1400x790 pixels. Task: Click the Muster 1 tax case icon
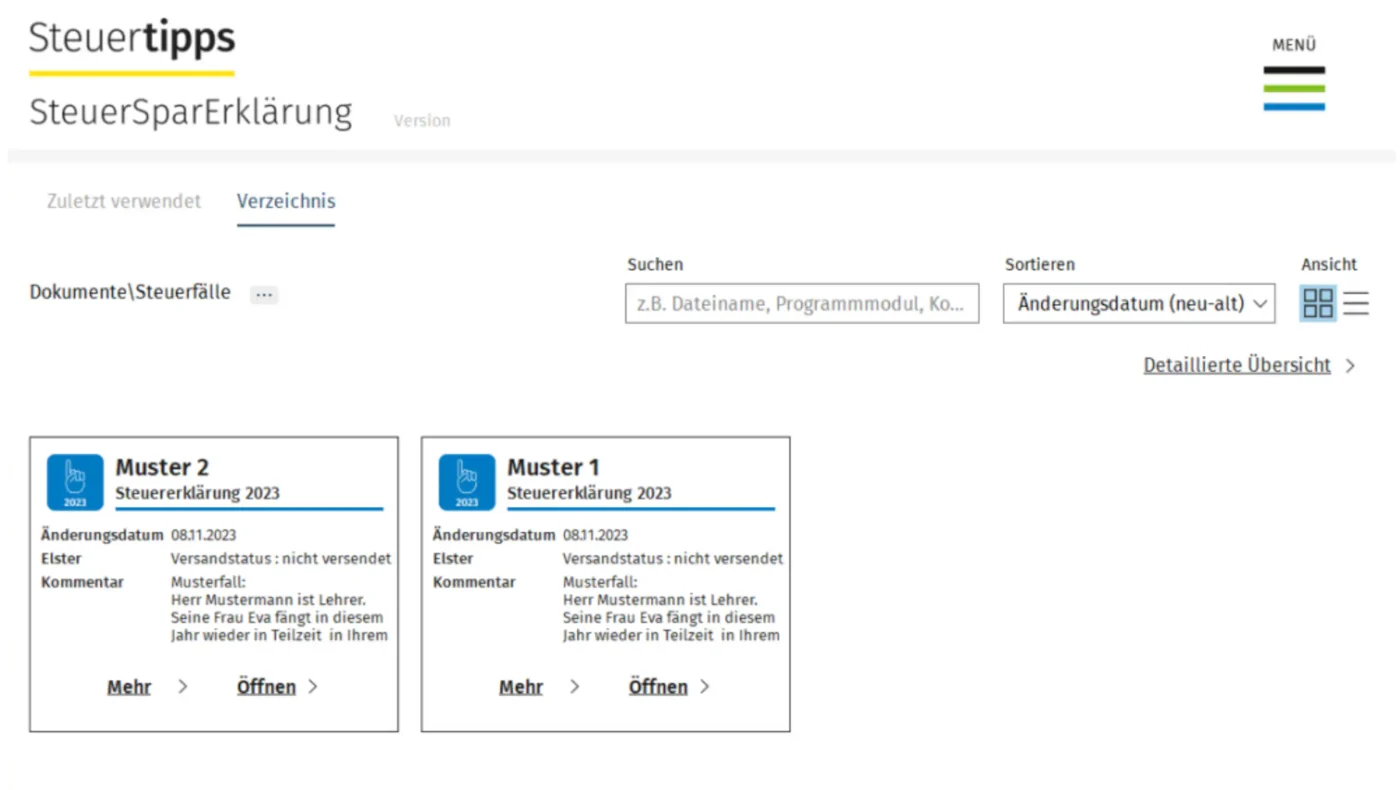[x=467, y=482]
